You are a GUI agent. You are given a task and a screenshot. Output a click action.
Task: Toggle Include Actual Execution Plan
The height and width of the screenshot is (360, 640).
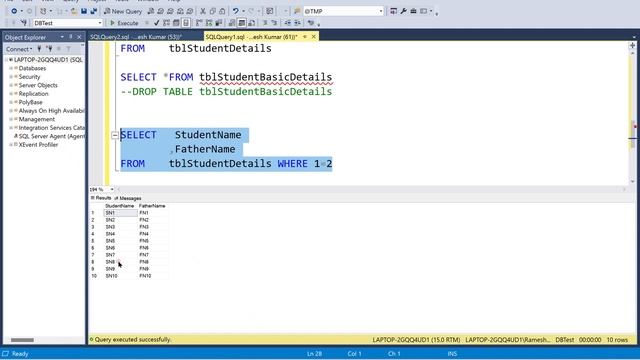click(x=199, y=23)
